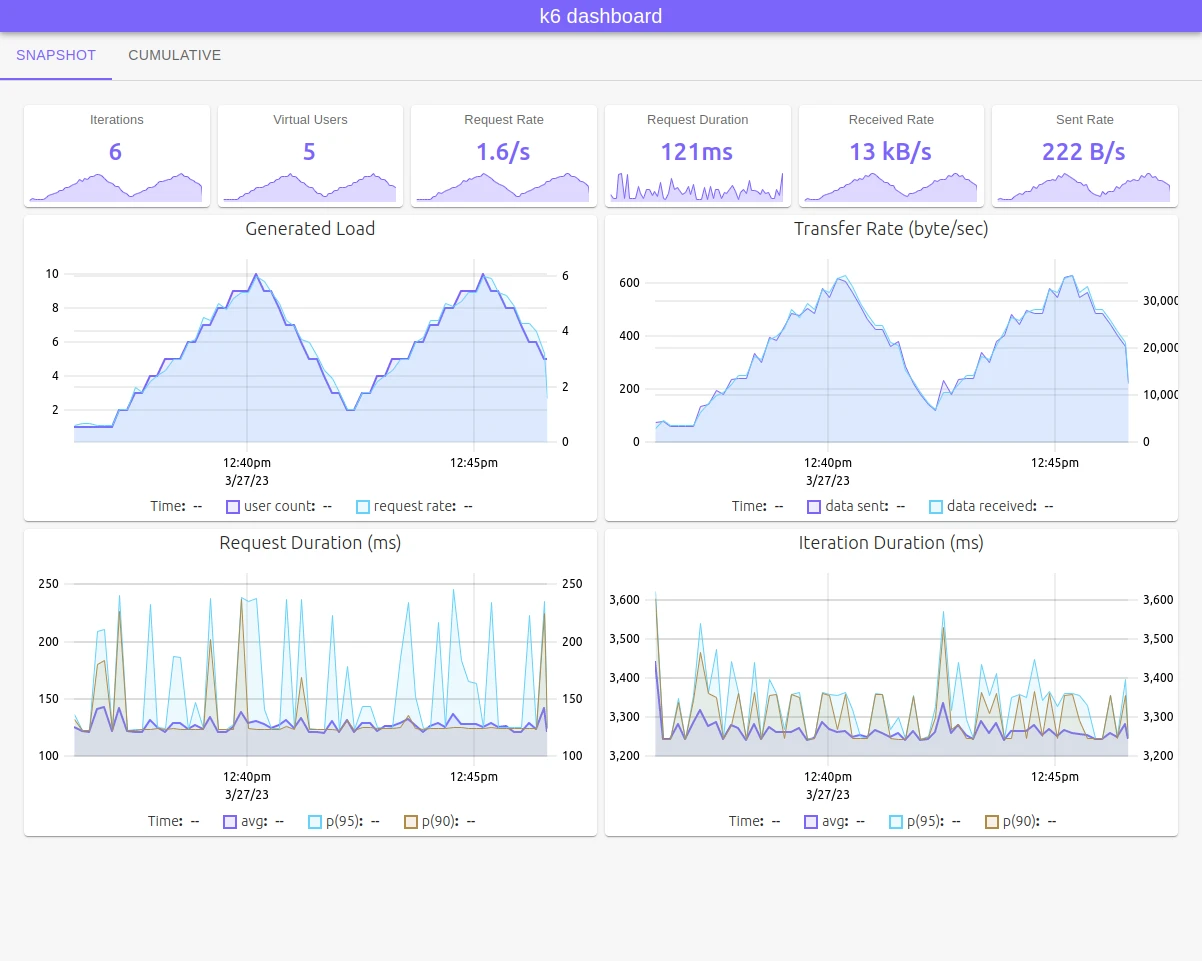This screenshot has height=961, width=1202.
Task: Select the Sent Rate summary card
Action: [x=1085, y=156]
